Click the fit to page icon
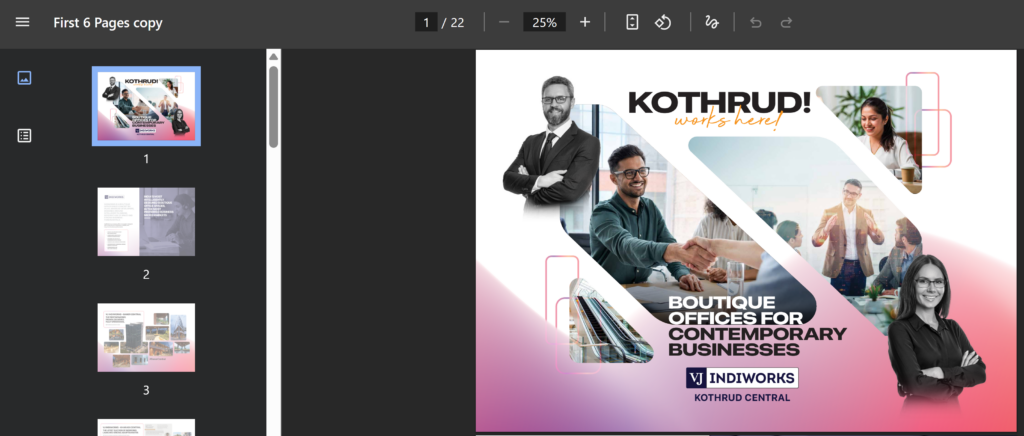 pyautogui.click(x=632, y=22)
